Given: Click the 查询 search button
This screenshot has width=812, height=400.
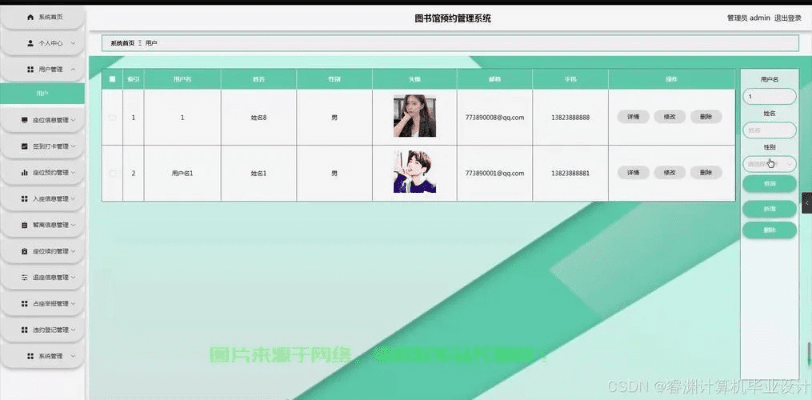Looking at the screenshot, I should pos(769,184).
